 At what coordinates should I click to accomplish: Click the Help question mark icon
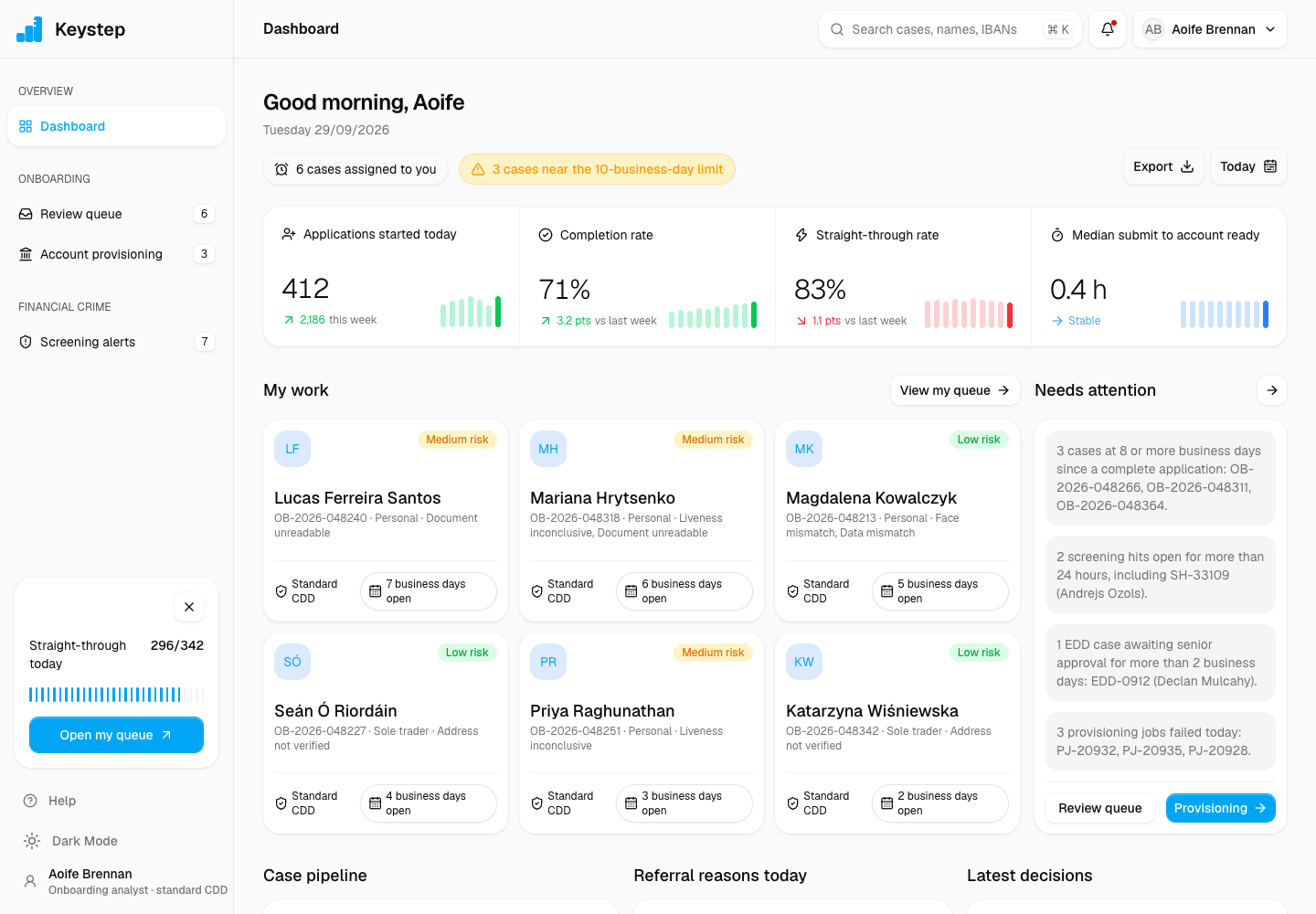click(30, 801)
